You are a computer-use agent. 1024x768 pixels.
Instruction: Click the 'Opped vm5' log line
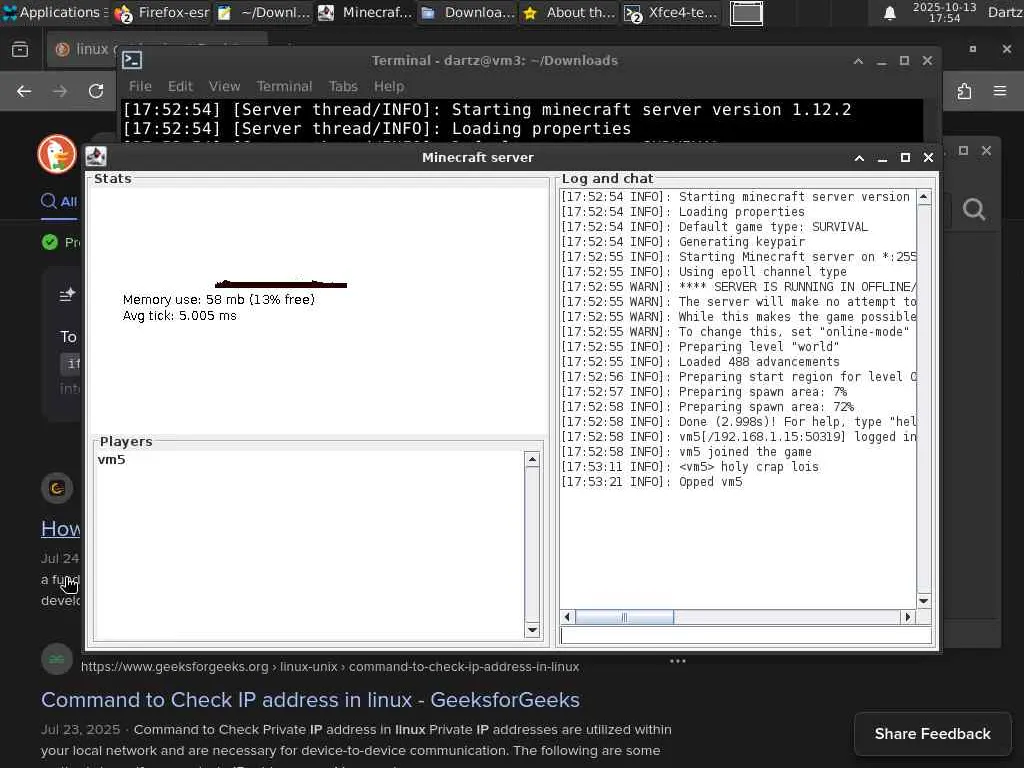click(652, 482)
